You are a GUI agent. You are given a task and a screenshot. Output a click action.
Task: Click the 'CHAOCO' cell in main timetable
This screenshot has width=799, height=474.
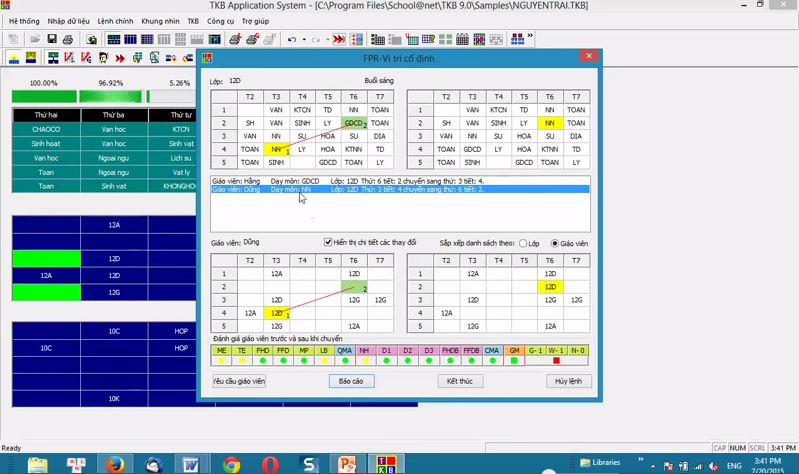pyautogui.click(x=46, y=129)
